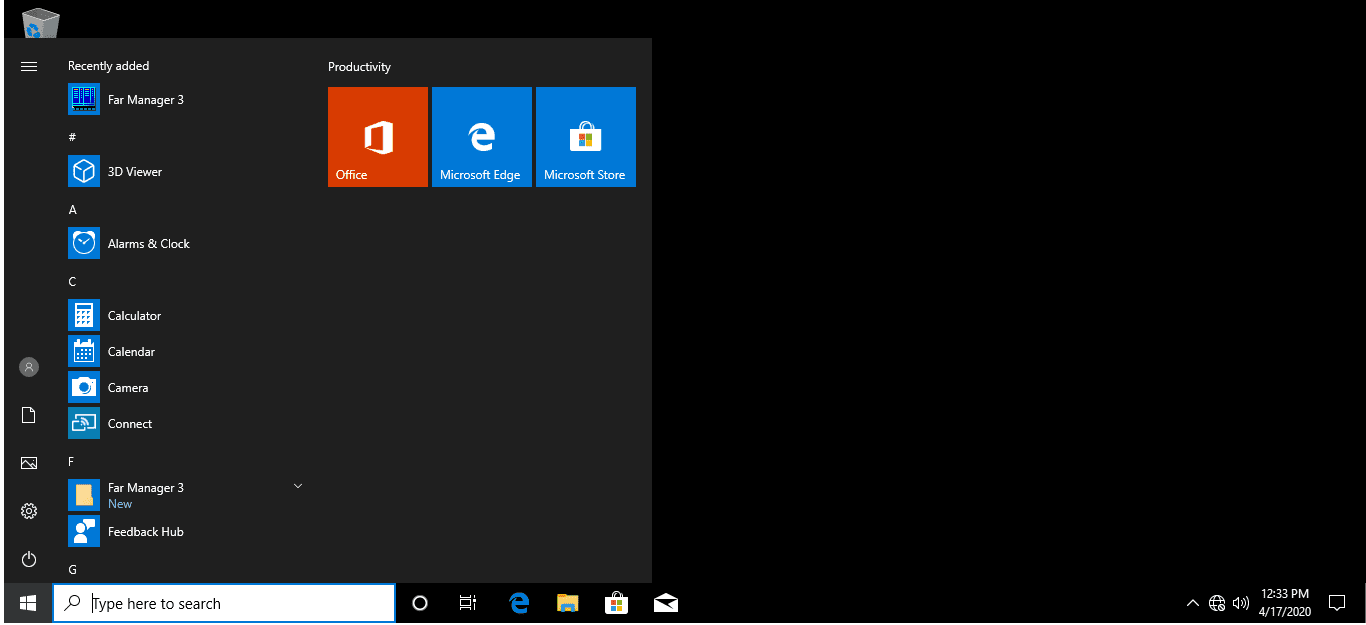Launch the 3D Viewer app
Viewport: 1366px width, 625px height.
click(186, 172)
